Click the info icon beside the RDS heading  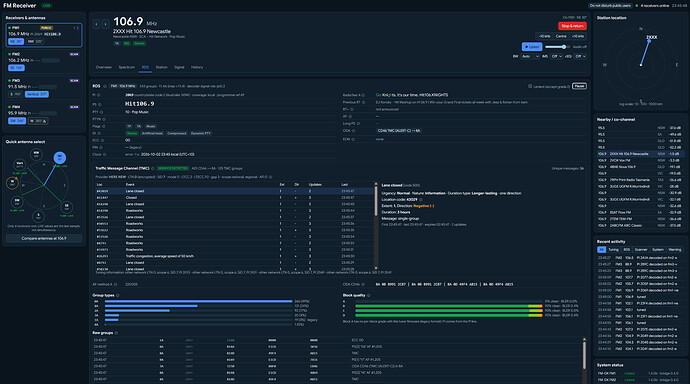(104, 86)
